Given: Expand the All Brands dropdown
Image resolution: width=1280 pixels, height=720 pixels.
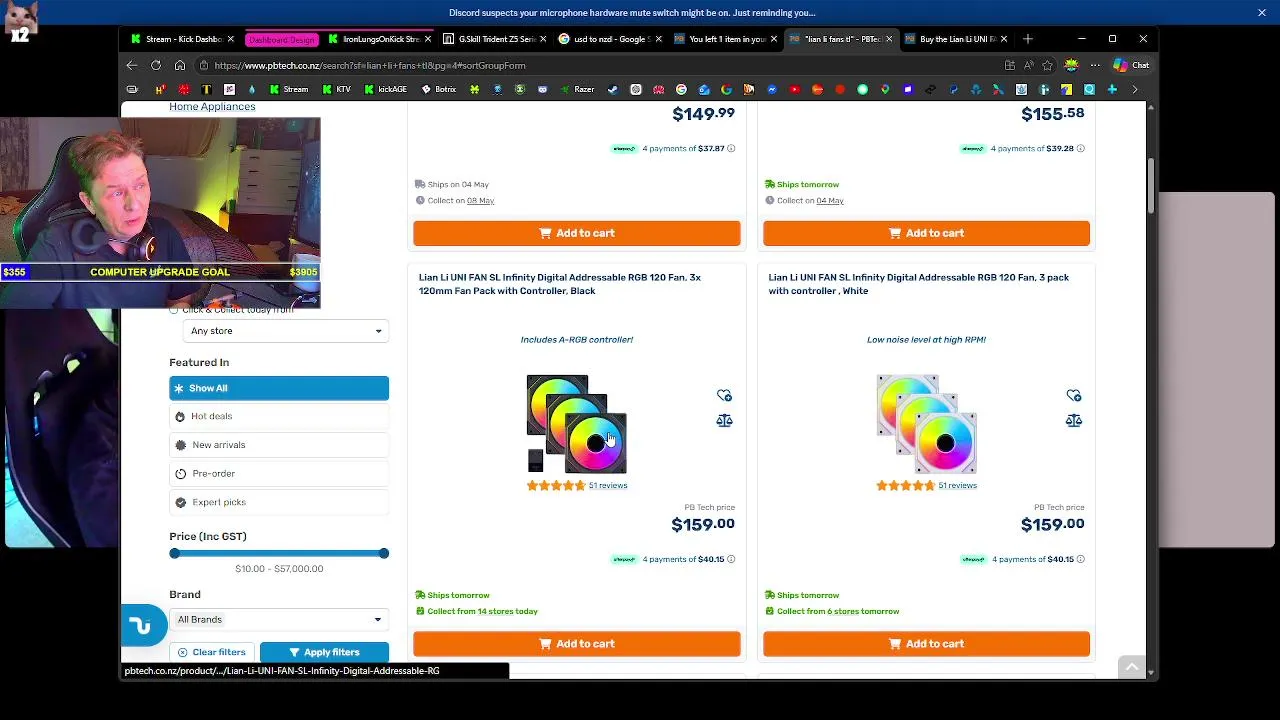Looking at the screenshot, I should coord(279,620).
